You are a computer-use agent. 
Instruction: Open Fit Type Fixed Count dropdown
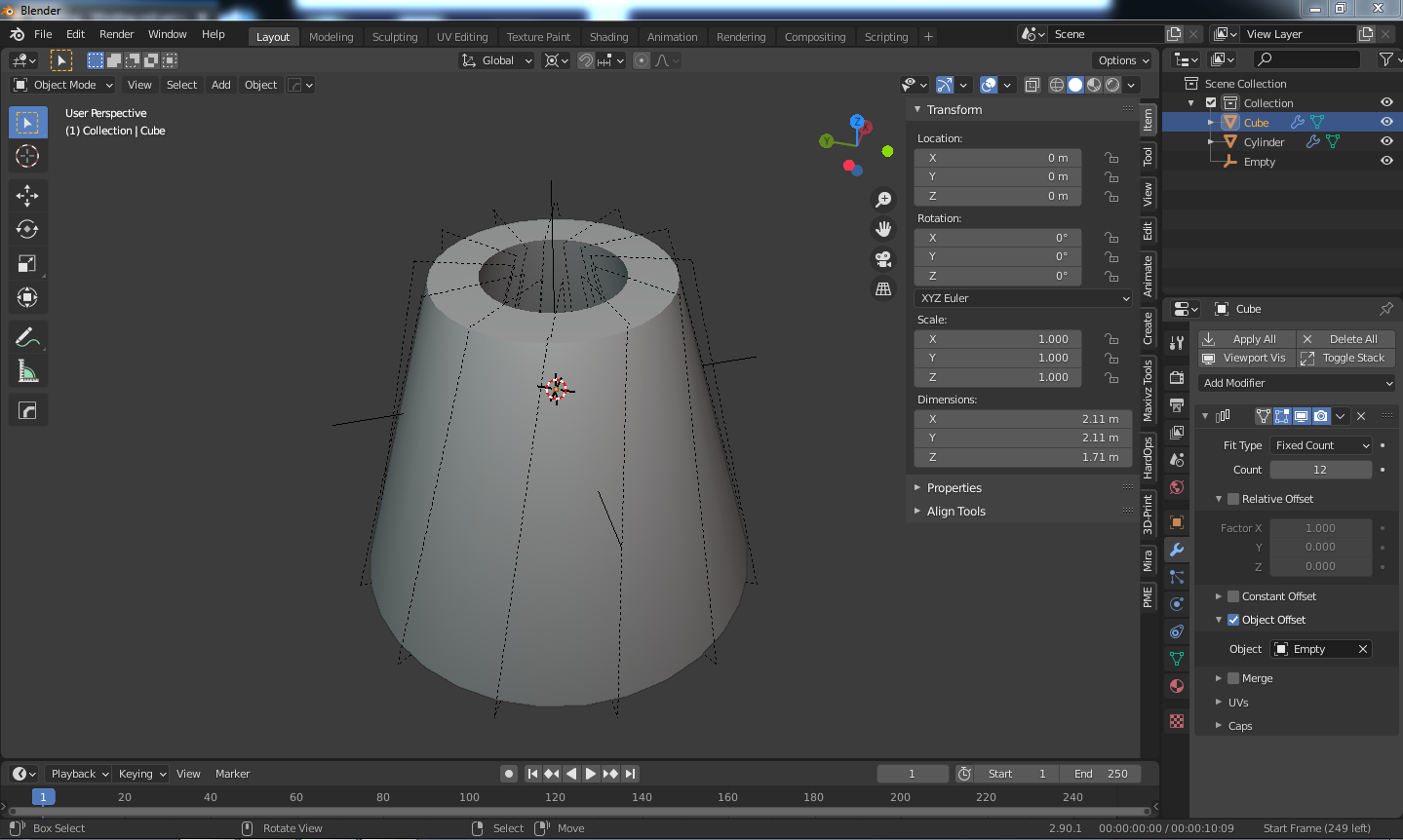(1321, 445)
